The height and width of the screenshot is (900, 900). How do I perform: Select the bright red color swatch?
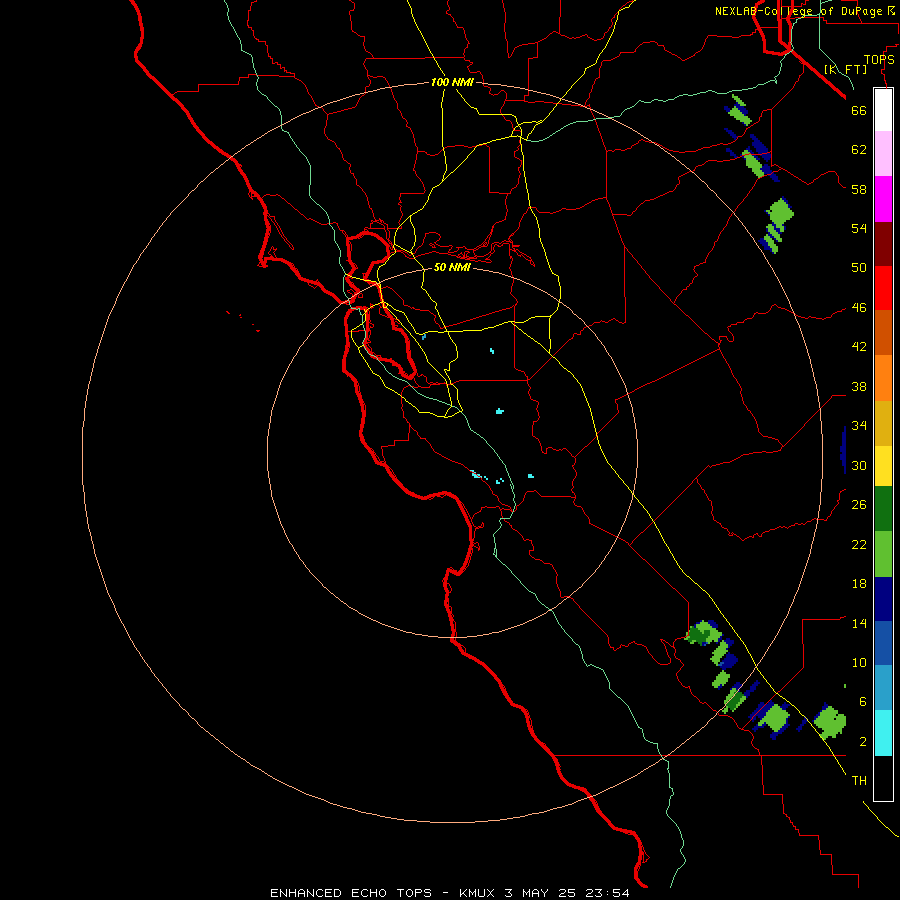point(883,288)
